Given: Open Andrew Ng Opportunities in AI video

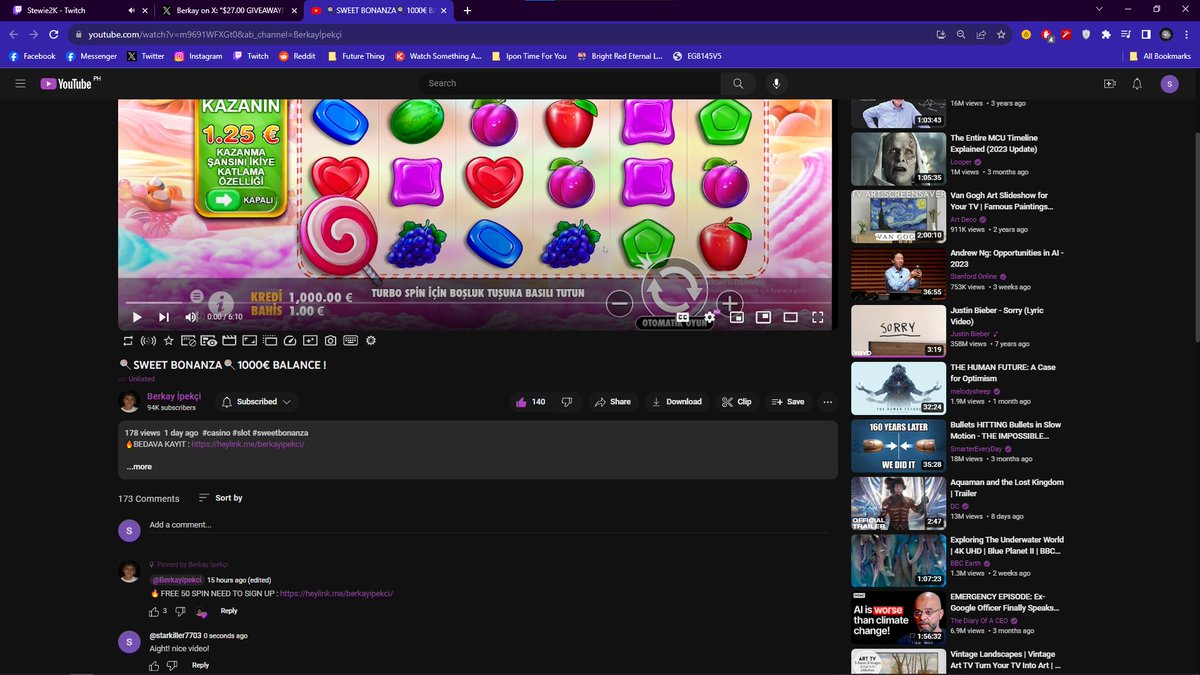Looking at the screenshot, I should pyautogui.click(x=898, y=274).
